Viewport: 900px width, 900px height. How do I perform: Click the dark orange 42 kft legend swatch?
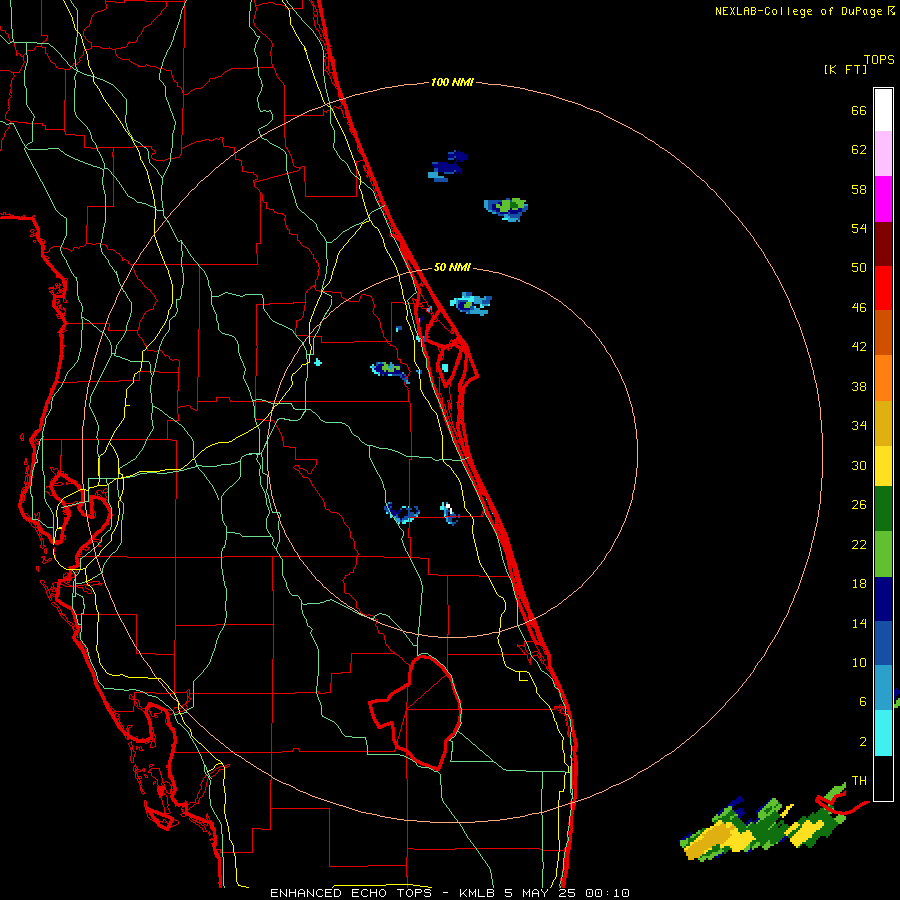pos(883,332)
